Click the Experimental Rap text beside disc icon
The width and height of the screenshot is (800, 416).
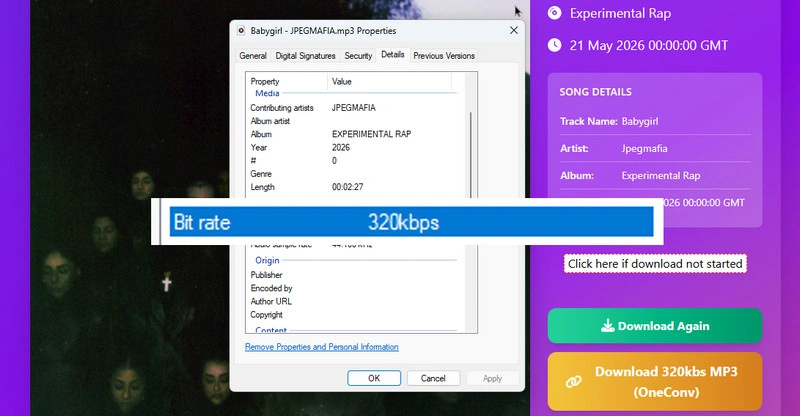point(620,13)
